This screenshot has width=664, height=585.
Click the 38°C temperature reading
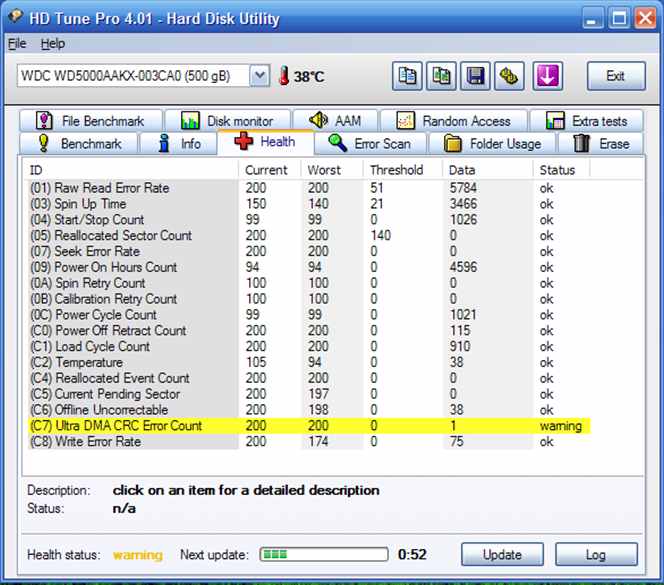[x=309, y=77]
